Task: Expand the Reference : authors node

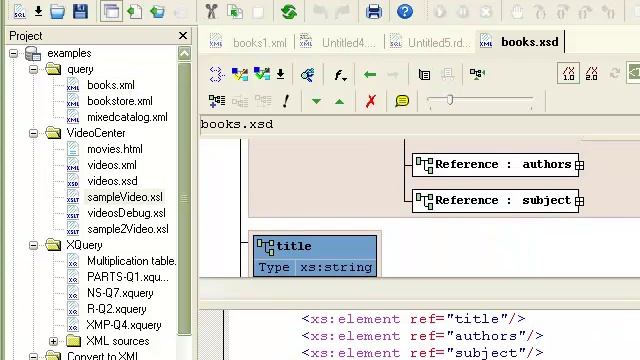Action: tap(579, 165)
